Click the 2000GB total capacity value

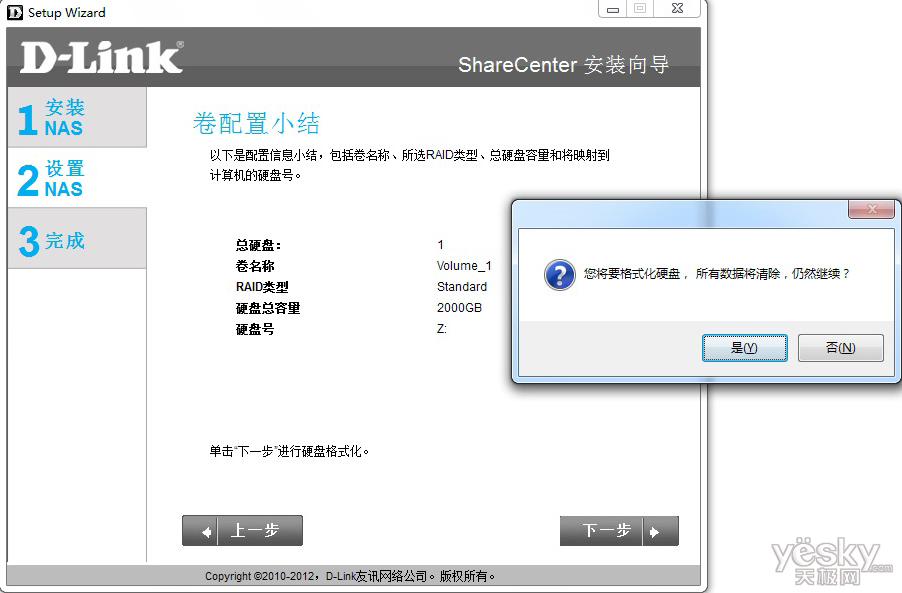(x=459, y=308)
